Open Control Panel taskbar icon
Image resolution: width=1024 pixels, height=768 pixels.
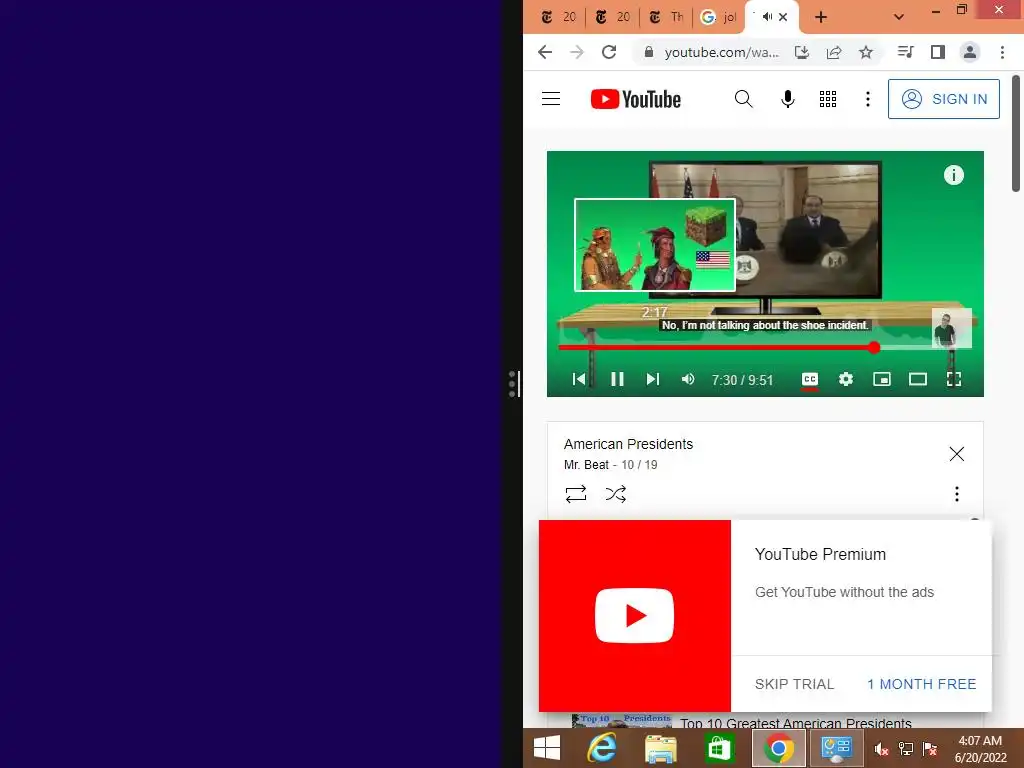837,748
